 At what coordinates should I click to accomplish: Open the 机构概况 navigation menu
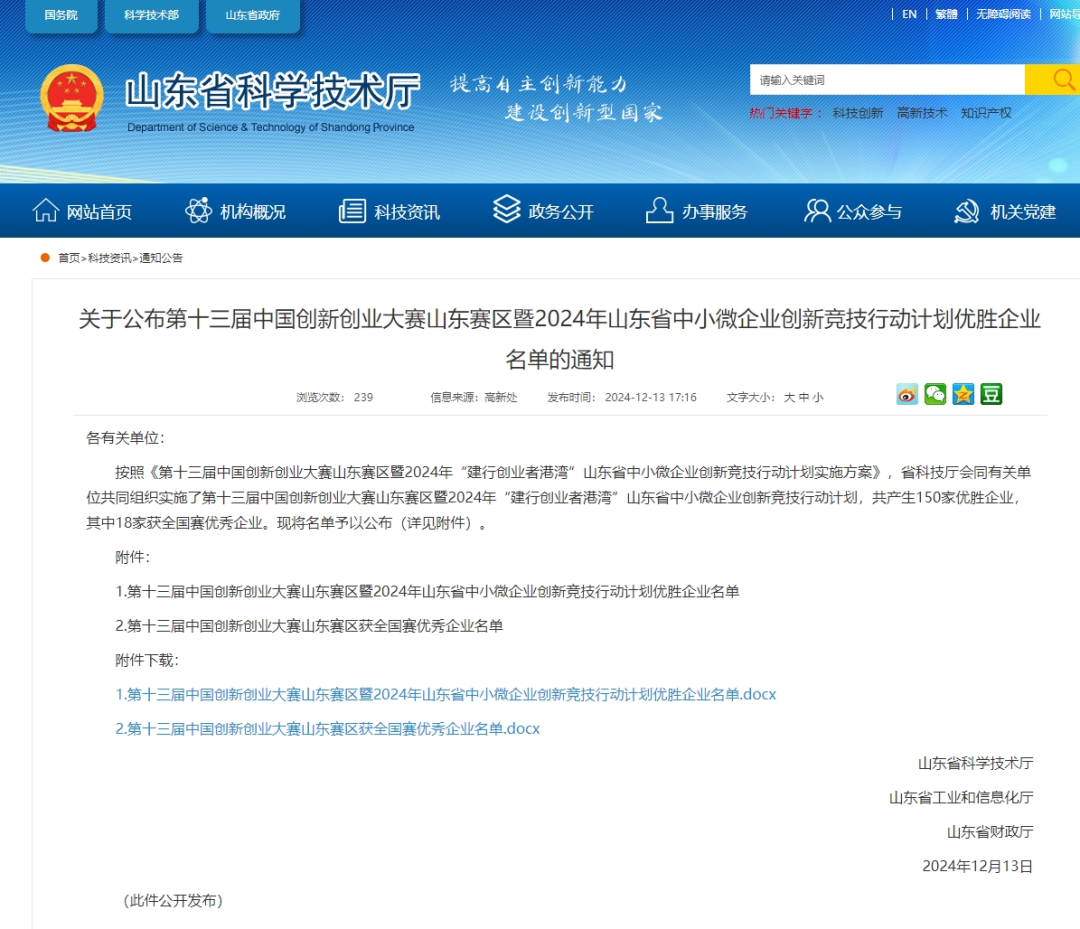236,211
